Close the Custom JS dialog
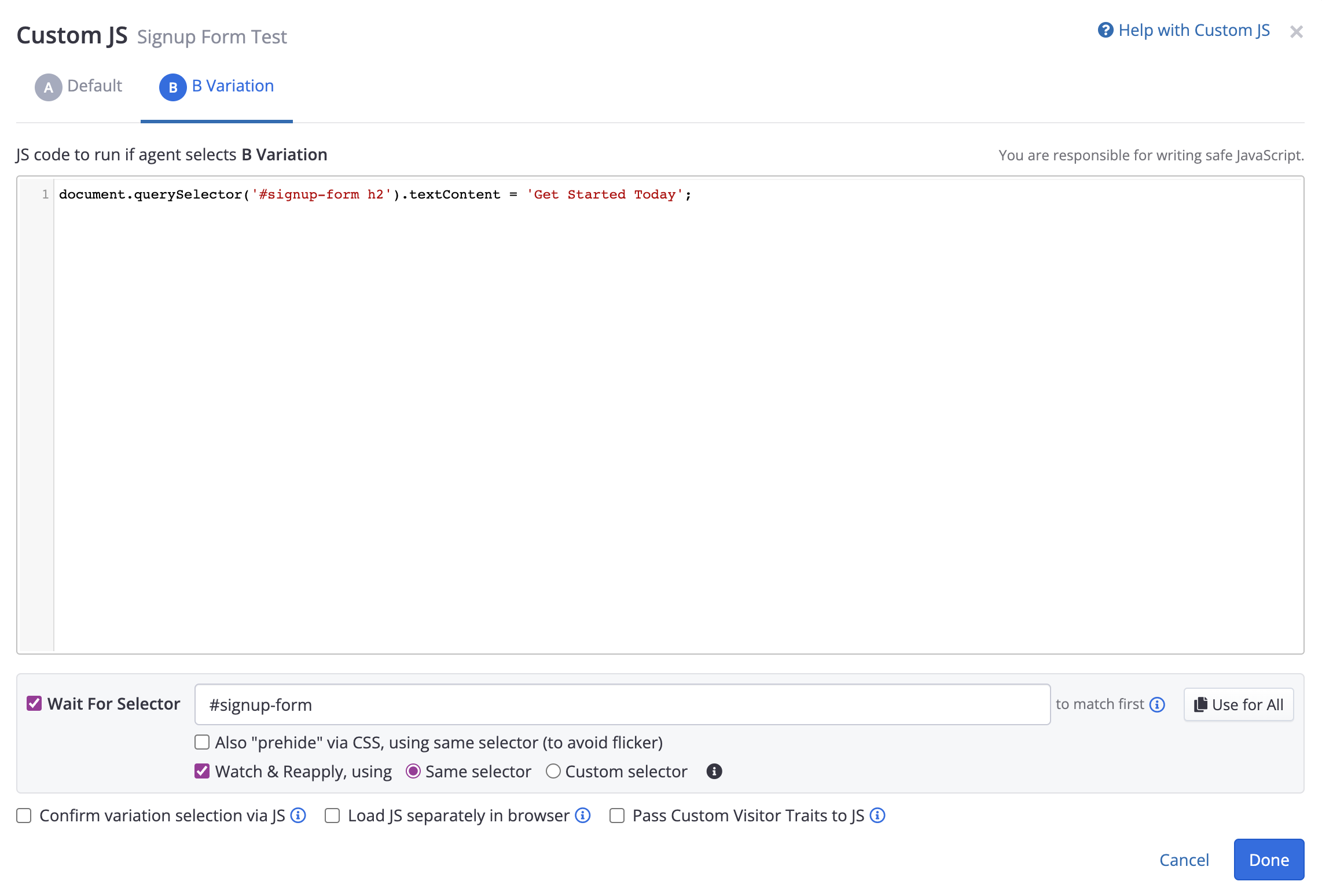The image size is (1322, 896). pos(1296,32)
